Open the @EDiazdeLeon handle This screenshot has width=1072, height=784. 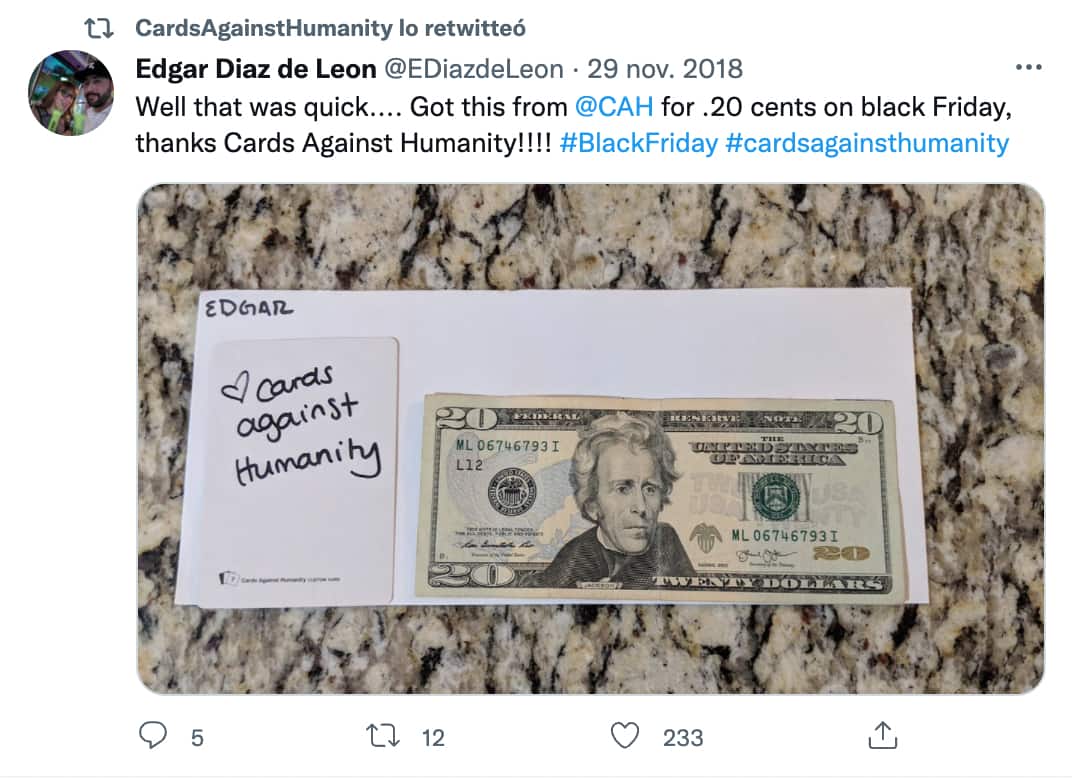[473, 68]
